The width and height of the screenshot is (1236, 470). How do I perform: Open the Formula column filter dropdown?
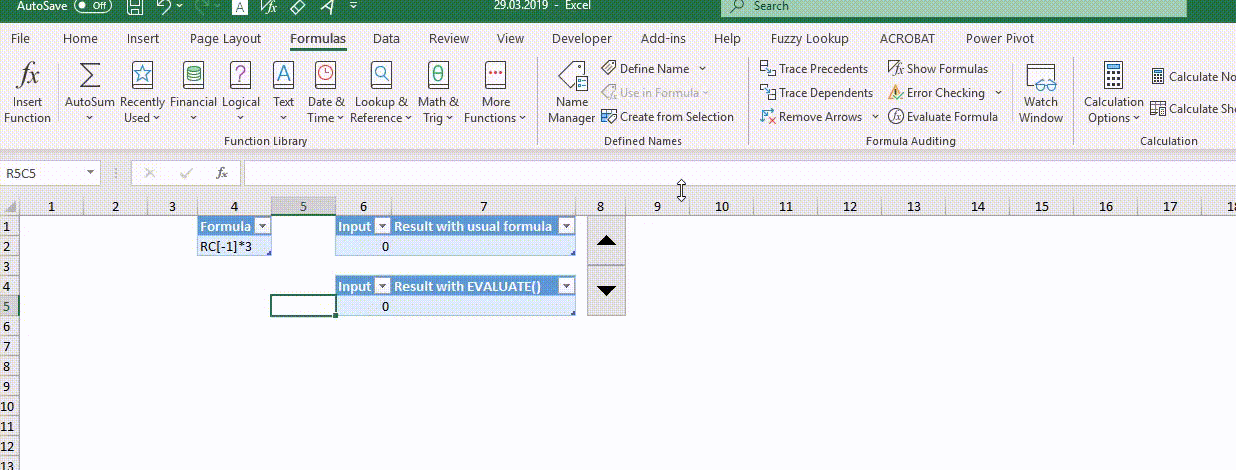[x=262, y=227]
